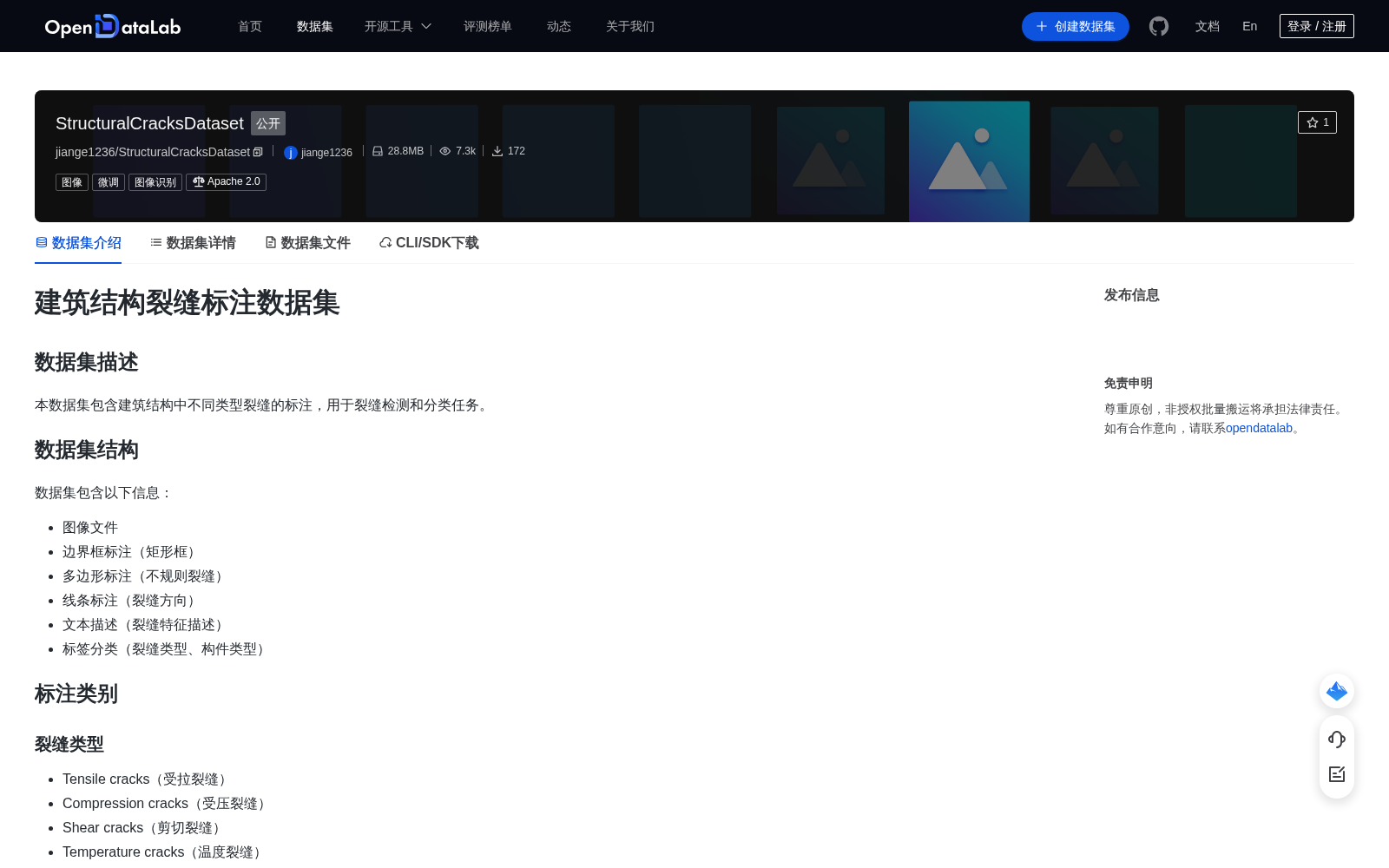Image resolution: width=1389 pixels, height=868 pixels.
Task: Click the OpenDataLab logo
Action: pos(113,26)
